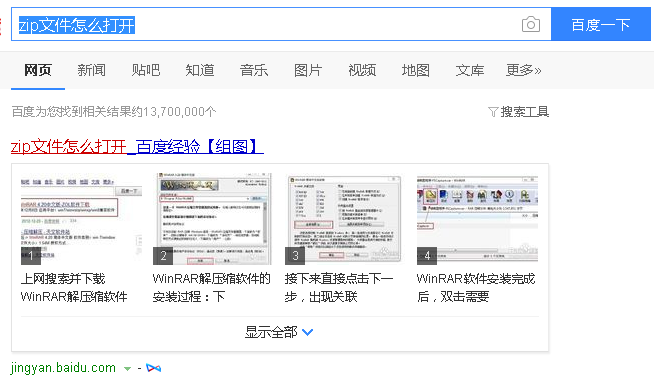Click the funnel icon beside 搜索工具
This screenshot has height=379, width=654.
(493, 112)
